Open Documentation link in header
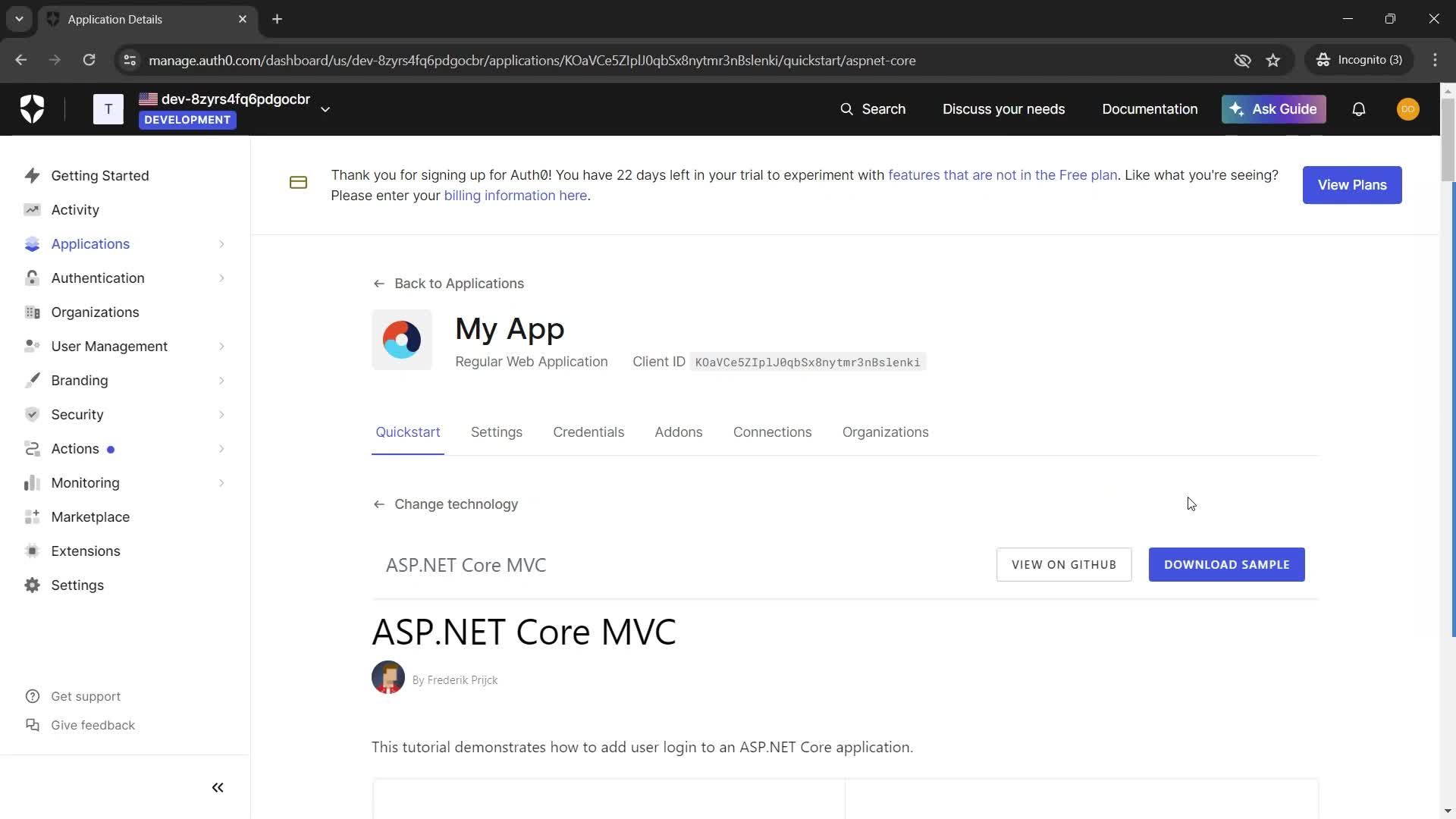Screen dimensions: 1456x819 click(x=1150, y=109)
